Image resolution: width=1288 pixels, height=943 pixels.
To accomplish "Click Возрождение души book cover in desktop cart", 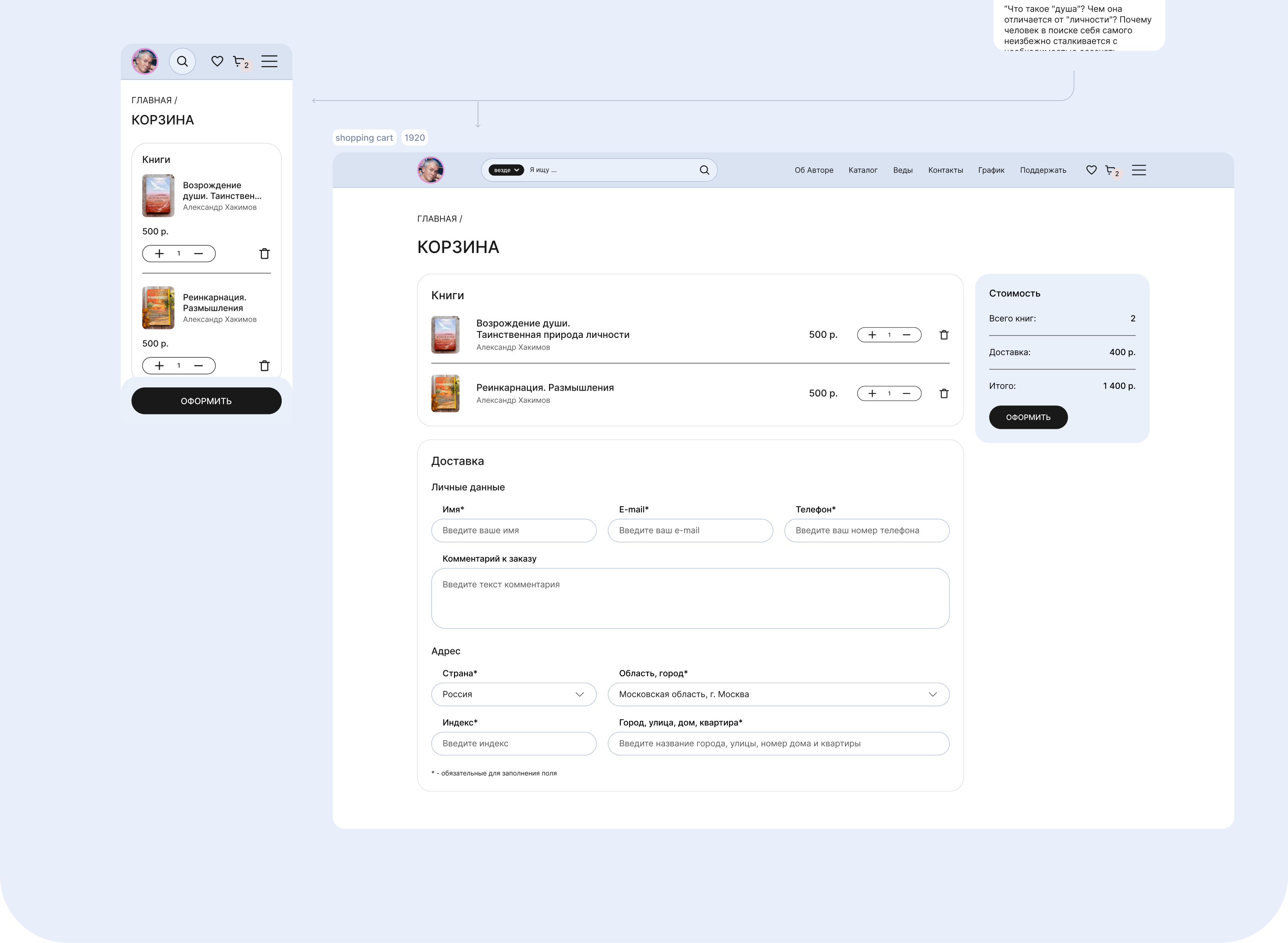I will pyautogui.click(x=446, y=334).
